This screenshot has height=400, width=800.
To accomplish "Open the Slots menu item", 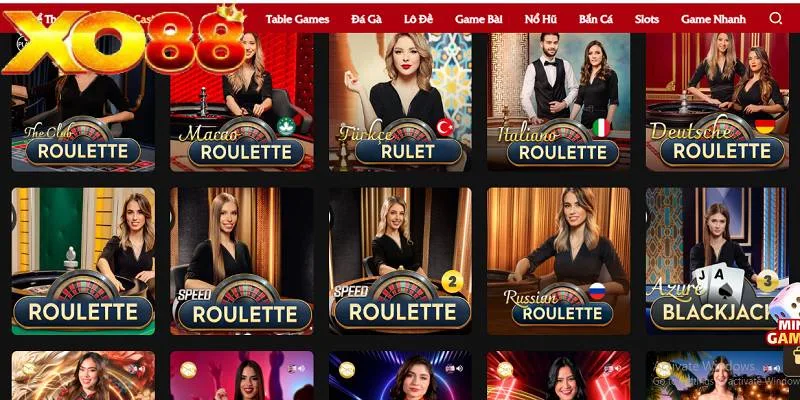I will pos(646,19).
